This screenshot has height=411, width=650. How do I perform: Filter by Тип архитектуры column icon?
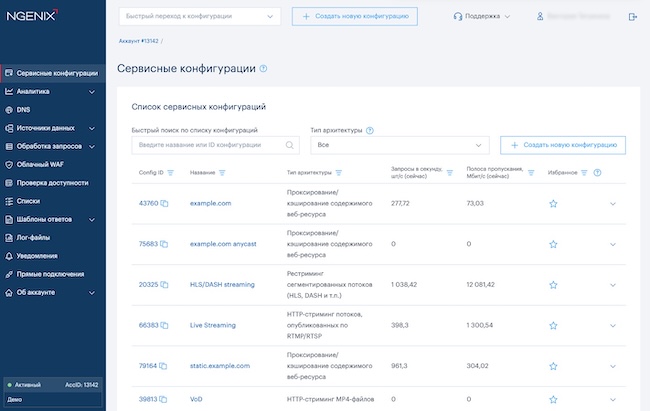[x=339, y=173]
